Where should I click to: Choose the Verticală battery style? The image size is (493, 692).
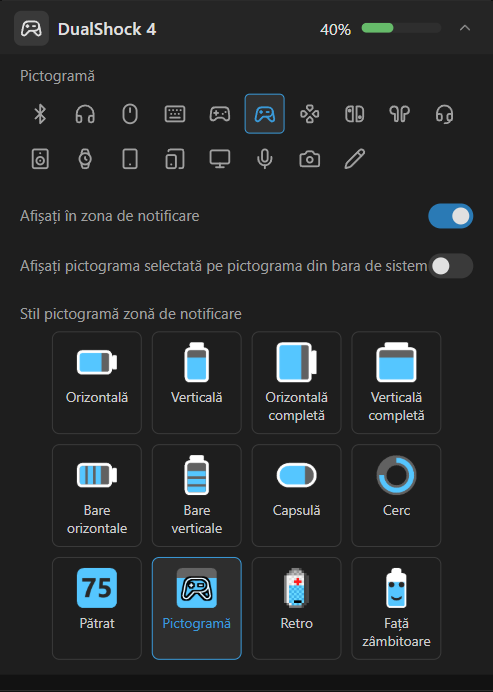[x=197, y=383]
